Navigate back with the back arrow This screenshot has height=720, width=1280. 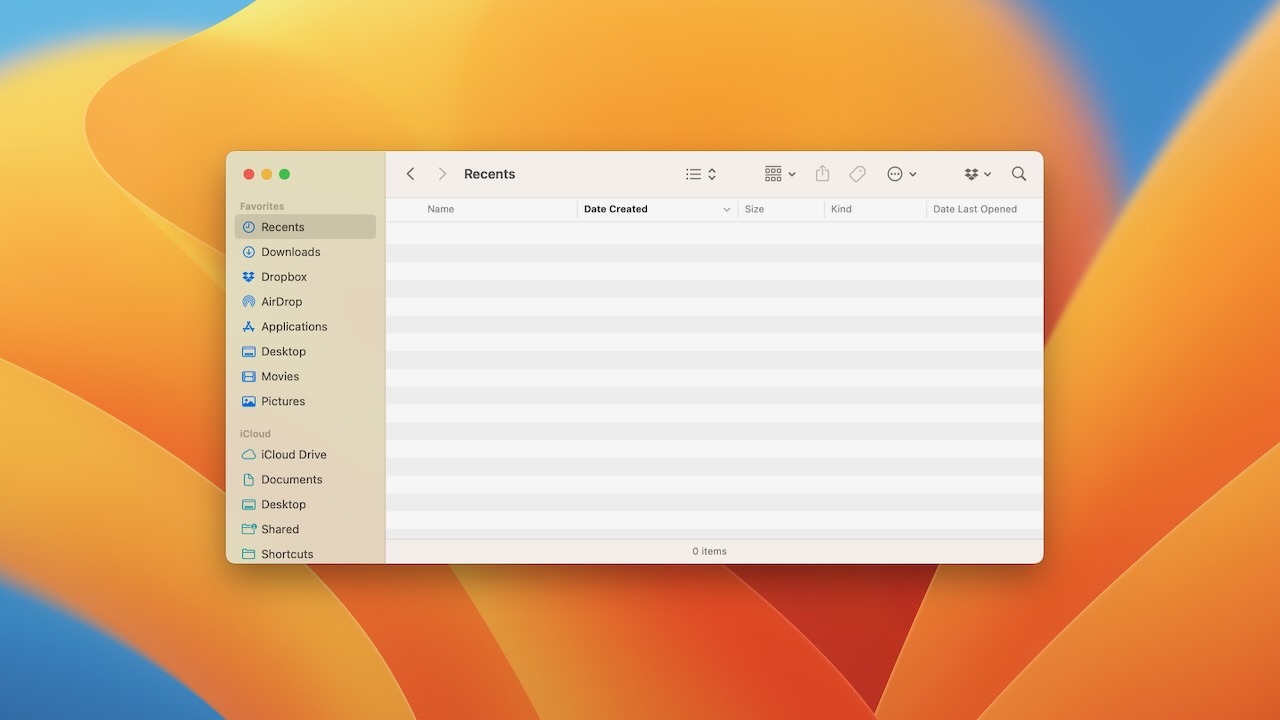point(410,173)
